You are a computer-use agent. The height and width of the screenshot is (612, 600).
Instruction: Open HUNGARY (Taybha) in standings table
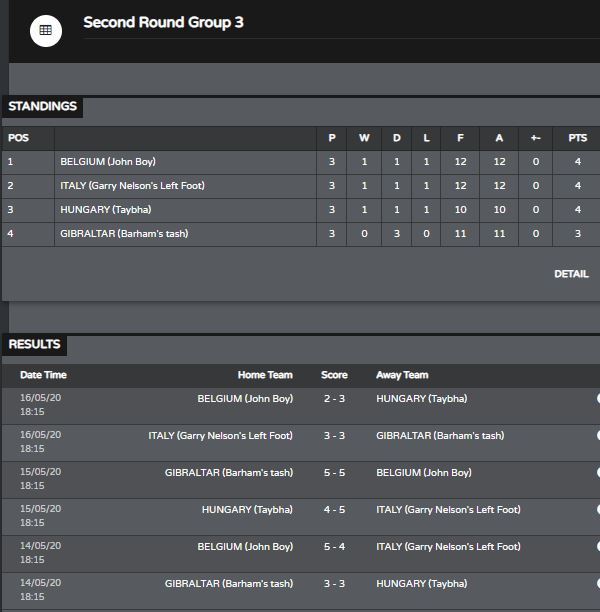pyautogui.click(x=105, y=210)
